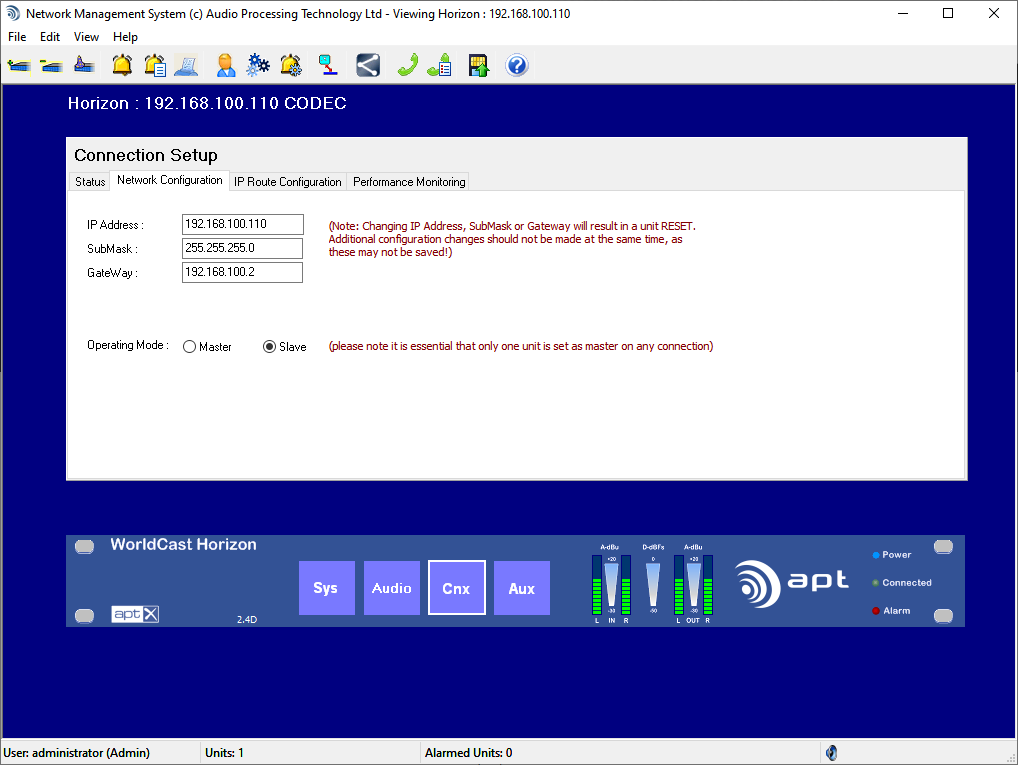Click the Sys button on the unit
Screen dimensions: 1018x765
pyautogui.click(x=326, y=588)
